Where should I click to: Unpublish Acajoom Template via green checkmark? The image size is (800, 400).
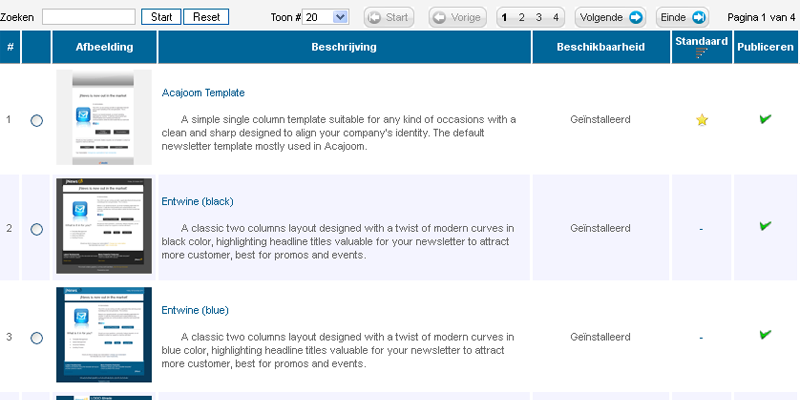pyautogui.click(x=765, y=119)
